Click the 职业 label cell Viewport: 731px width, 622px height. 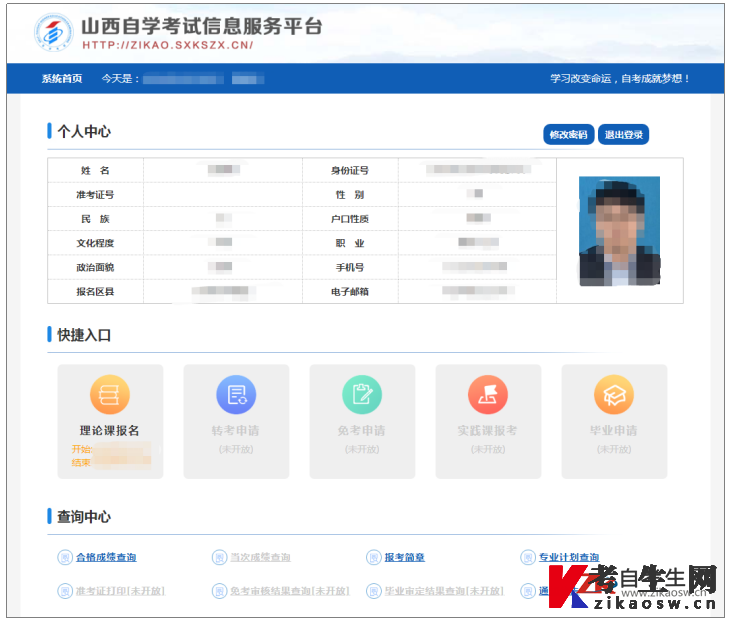click(350, 243)
